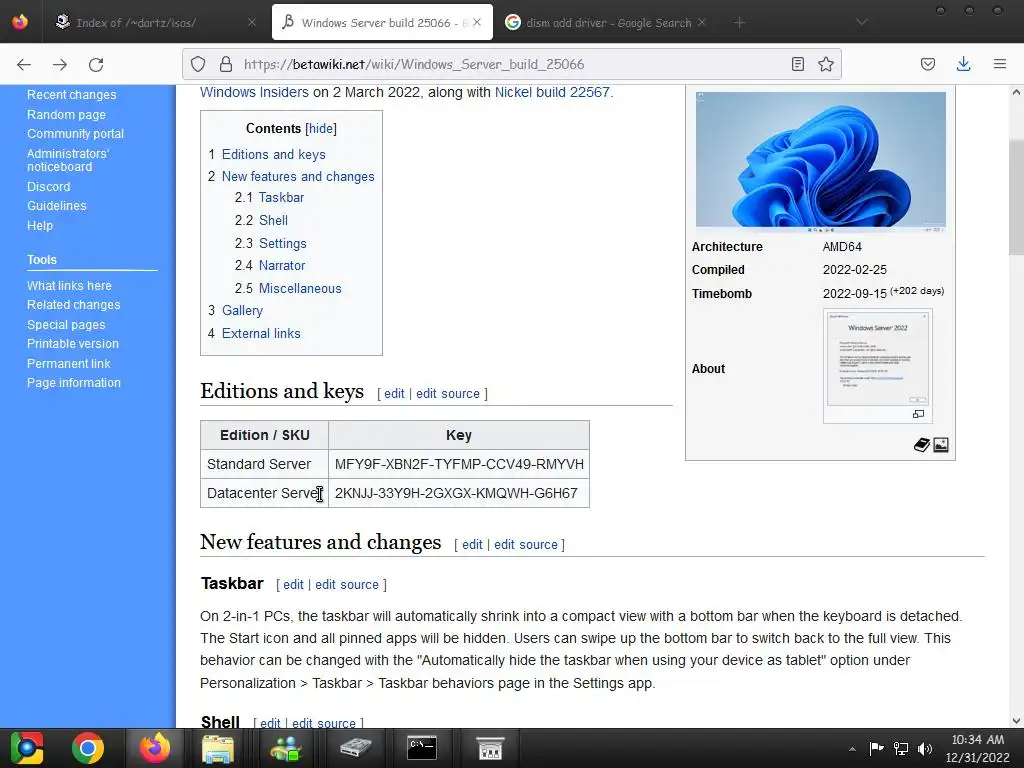Edit the Editions and keys section

(x=394, y=394)
